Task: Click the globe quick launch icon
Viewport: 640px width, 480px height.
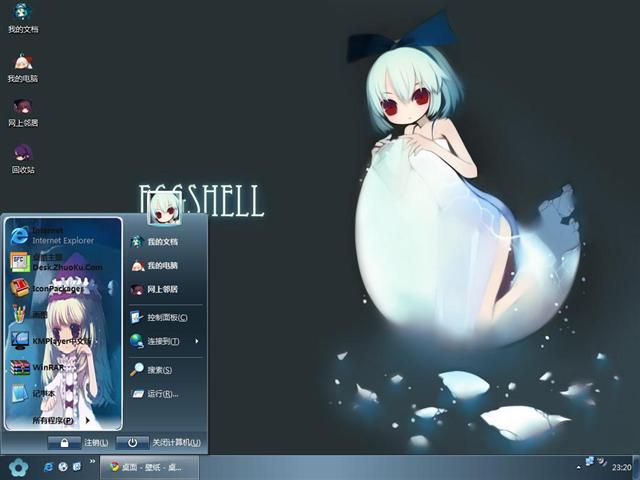Action: coord(63,467)
